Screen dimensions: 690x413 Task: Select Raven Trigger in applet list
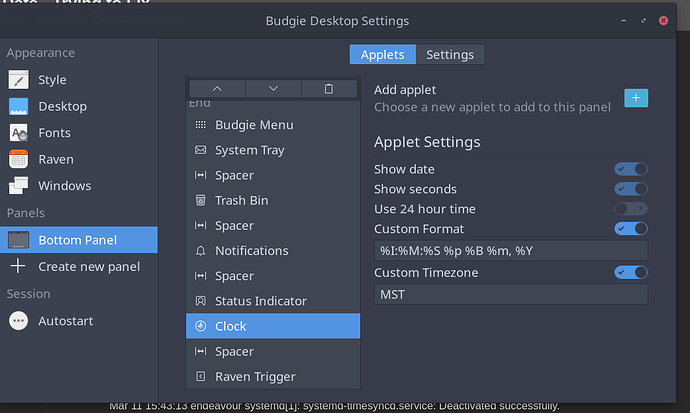pyautogui.click(x=273, y=376)
